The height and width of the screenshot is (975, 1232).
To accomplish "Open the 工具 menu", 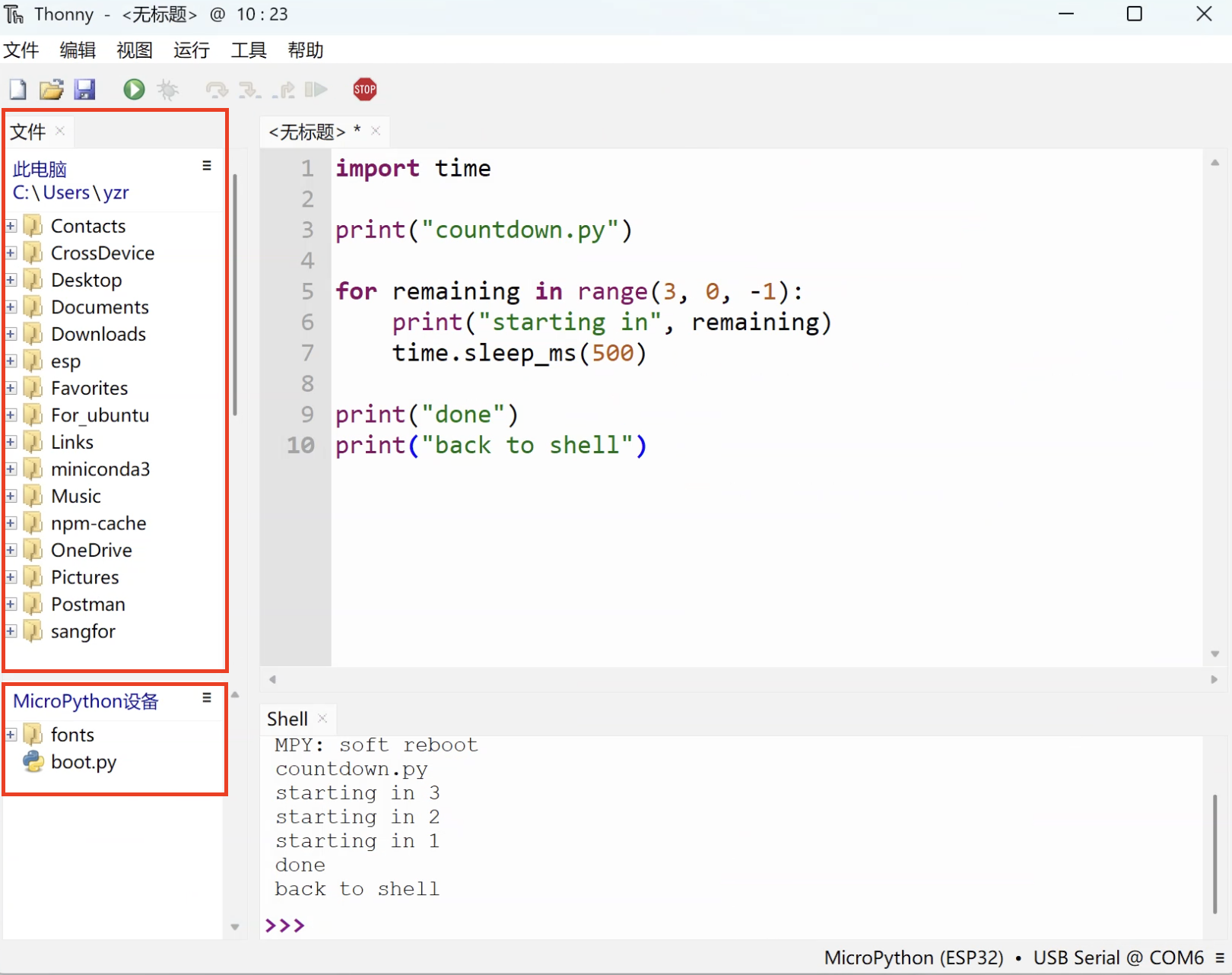I will click(x=249, y=50).
